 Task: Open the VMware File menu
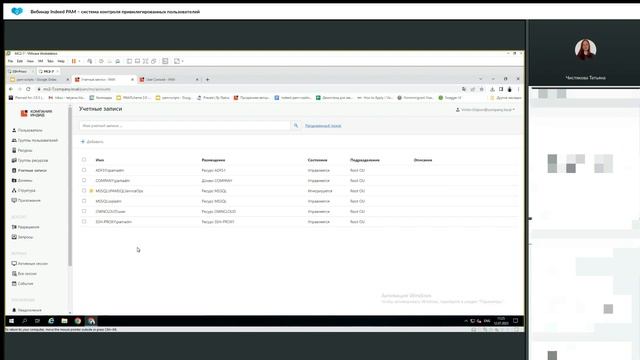click(11, 61)
